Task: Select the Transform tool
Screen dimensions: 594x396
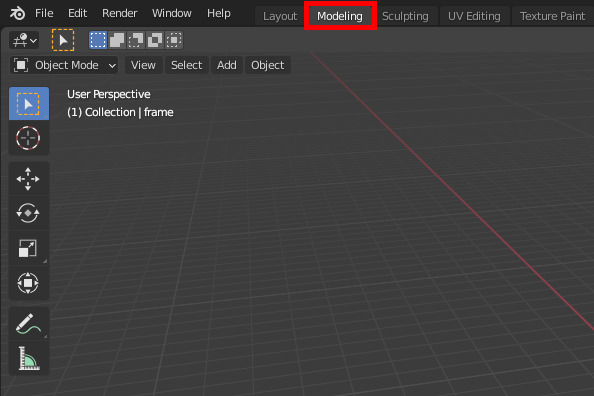Action: coord(28,283)
